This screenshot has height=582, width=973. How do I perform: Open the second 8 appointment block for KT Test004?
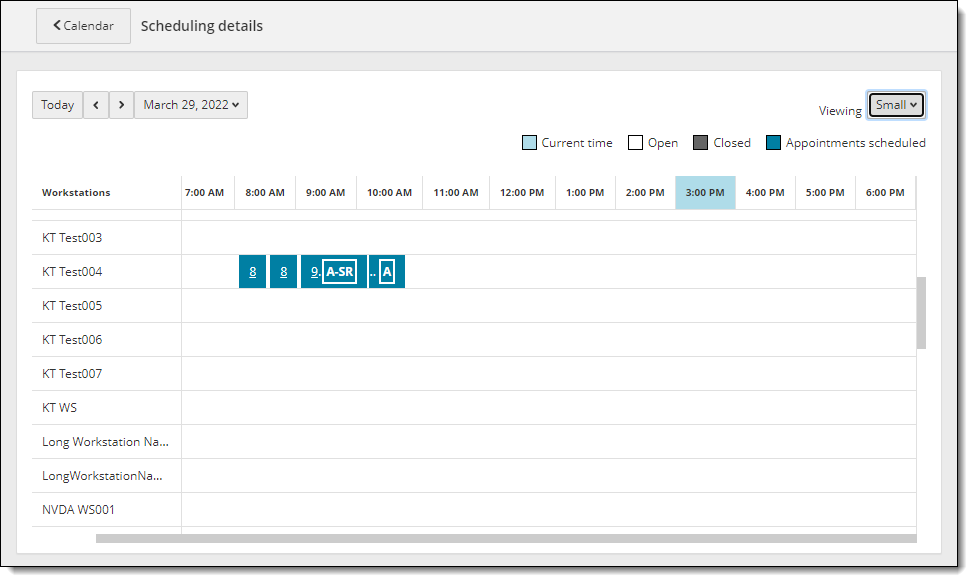click(284, 272)
